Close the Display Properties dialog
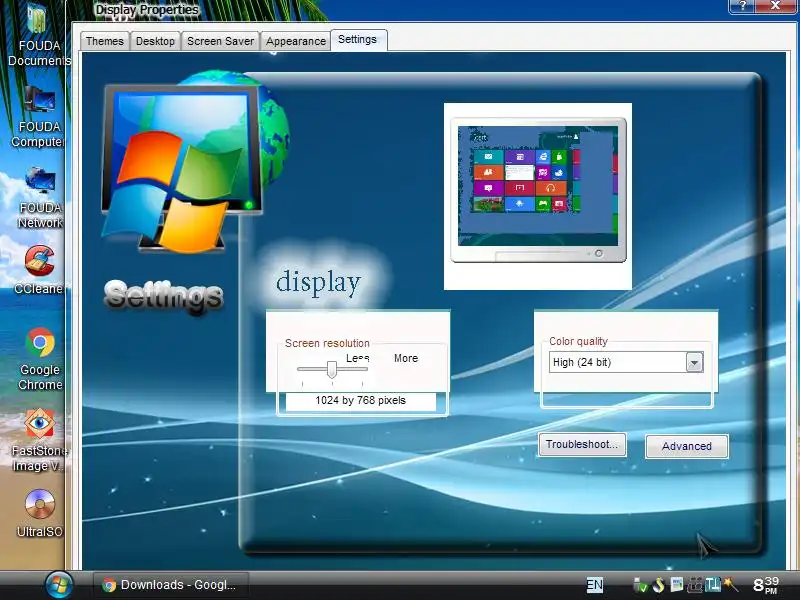 [775, 6]
